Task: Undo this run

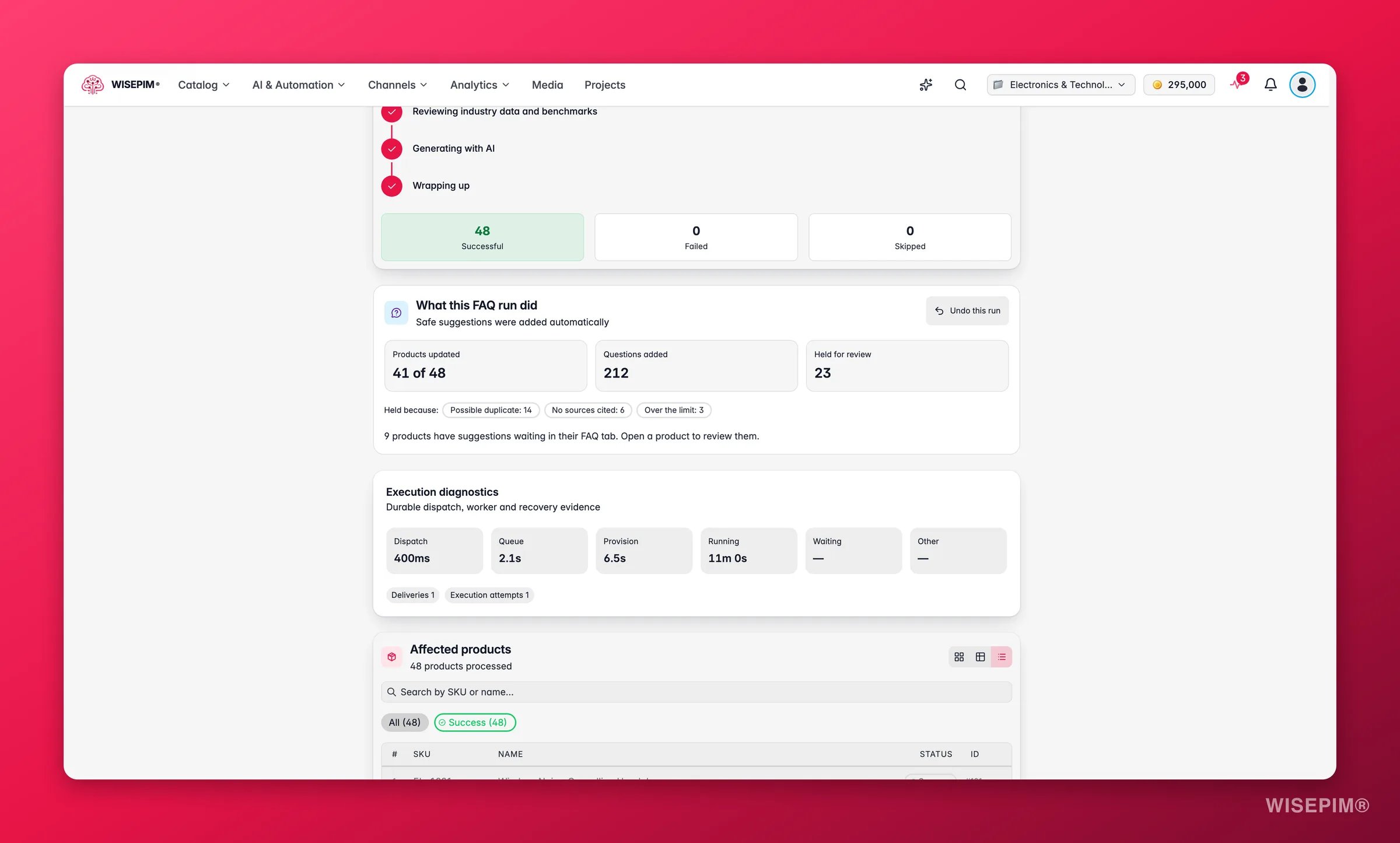Action: click(x=967, y=311)
